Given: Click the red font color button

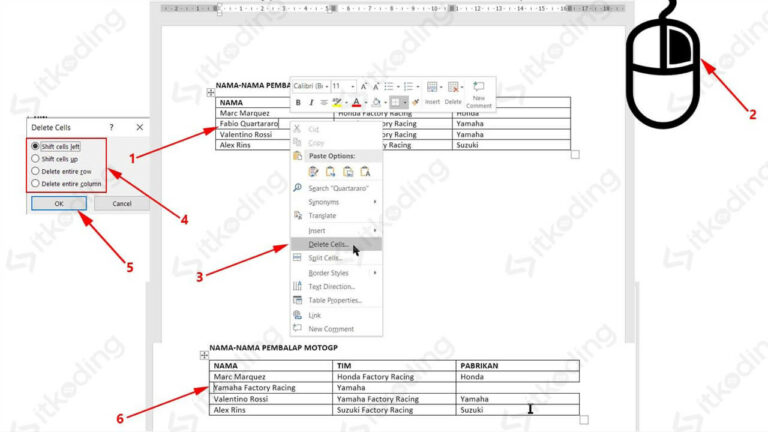Looking at the screenshot, I should pyautogui.click(x=356, y=102).
